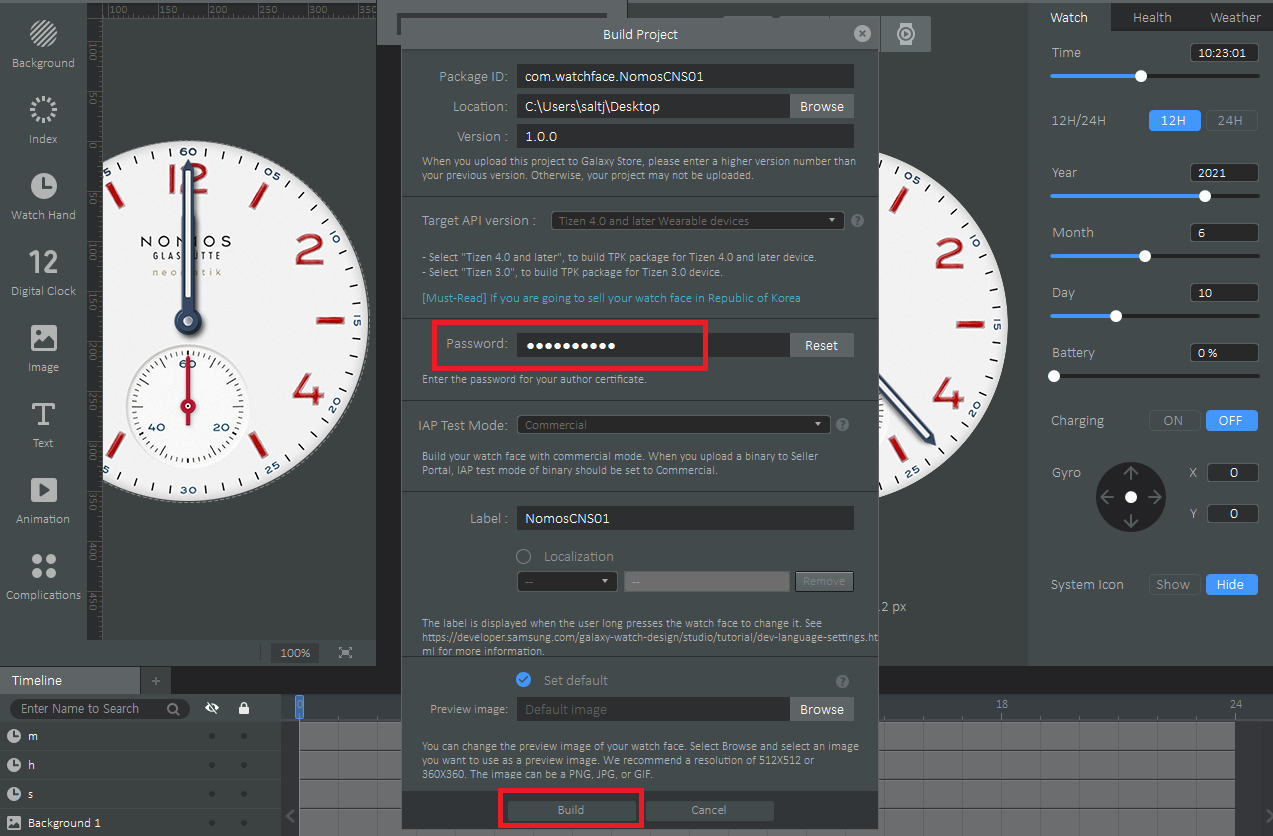The image size is (1273, 836).
Task: Adjust the Battery slider handle
Action: click(1054, 376)
